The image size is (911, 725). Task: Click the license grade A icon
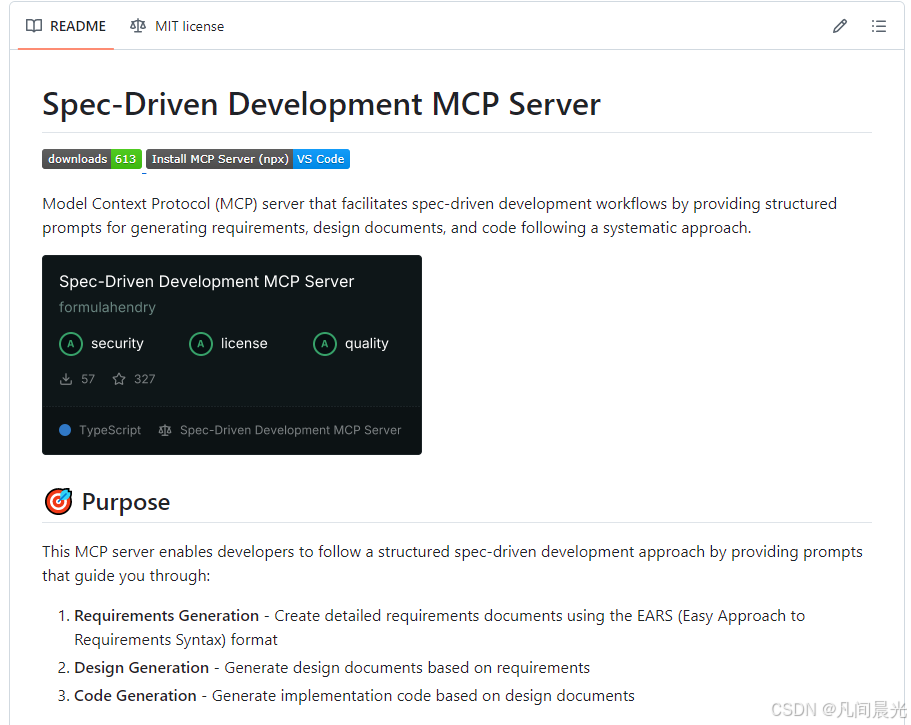(x=200, y=344)
